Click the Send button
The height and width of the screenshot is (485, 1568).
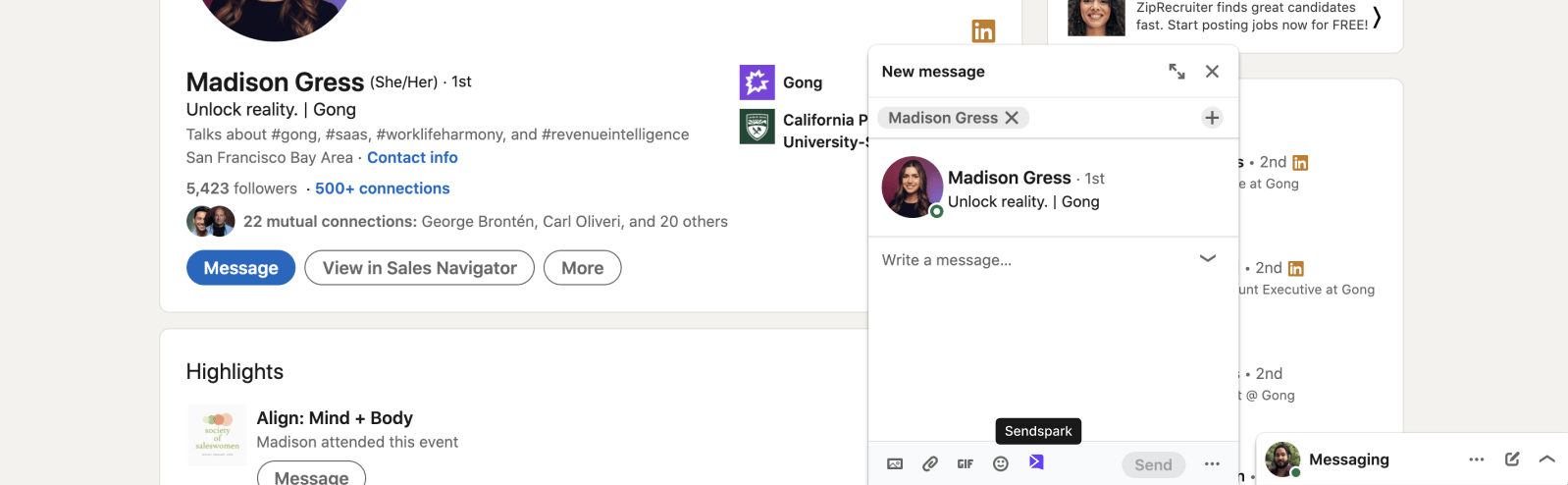point(1153,465)
